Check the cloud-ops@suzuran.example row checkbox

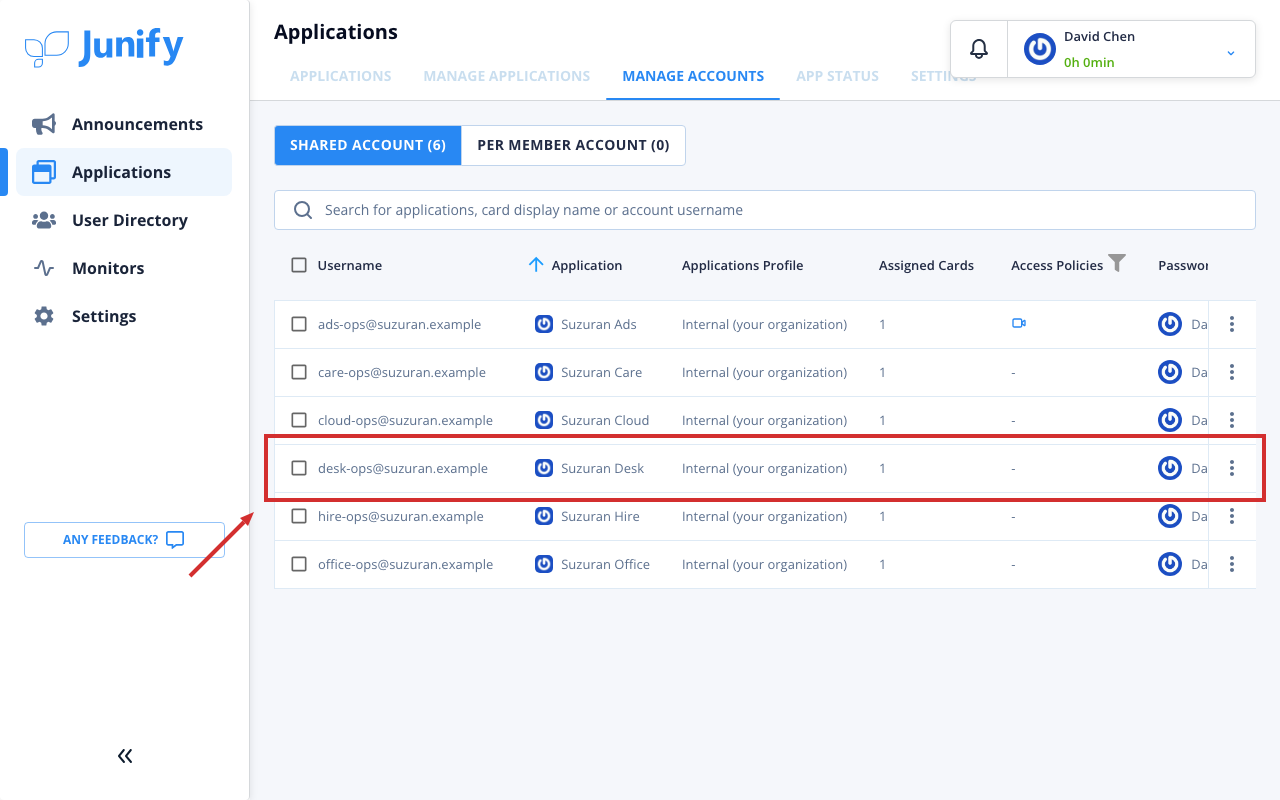(x=299, y=420)
